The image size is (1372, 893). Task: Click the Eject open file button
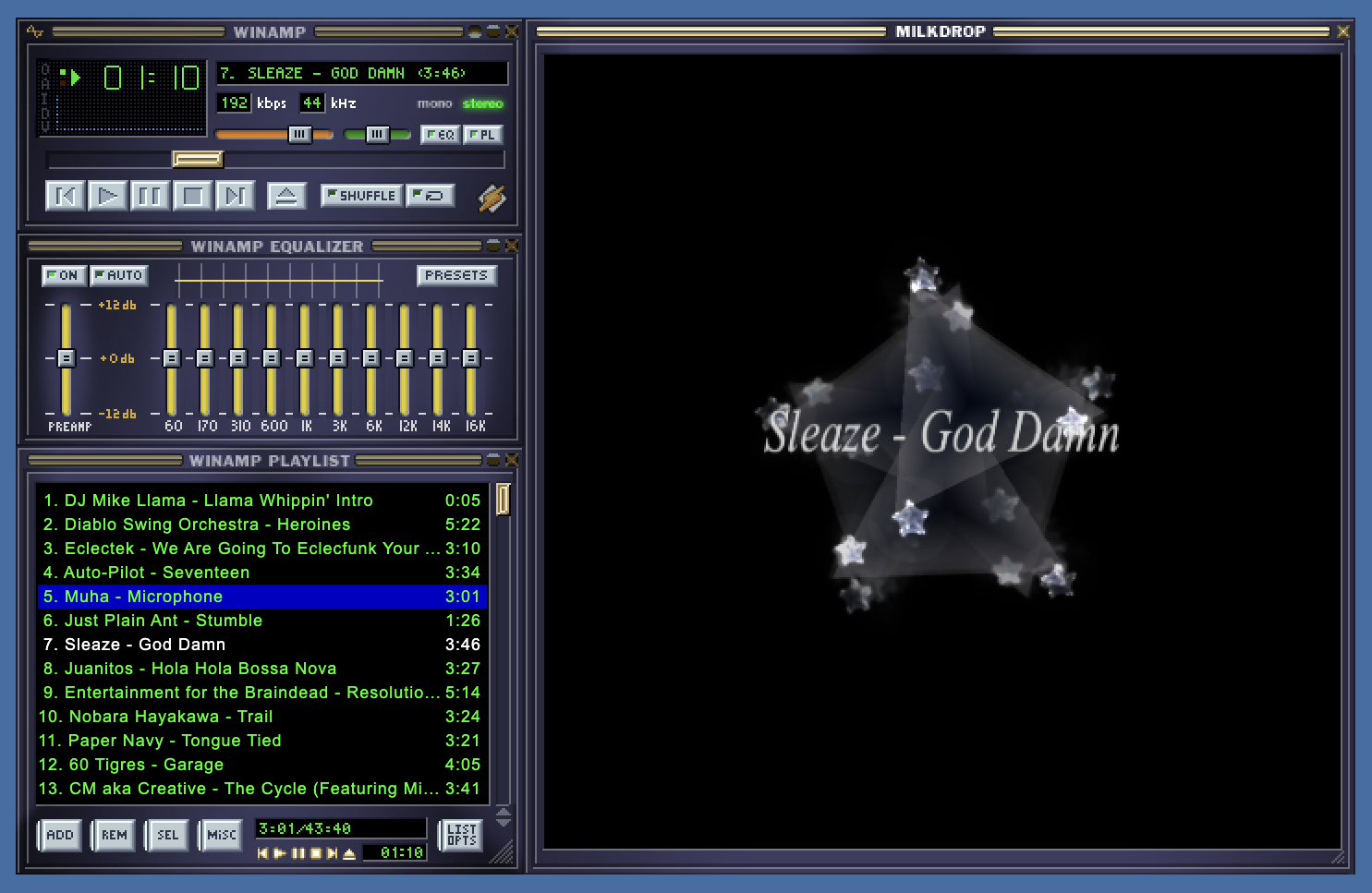286,196
